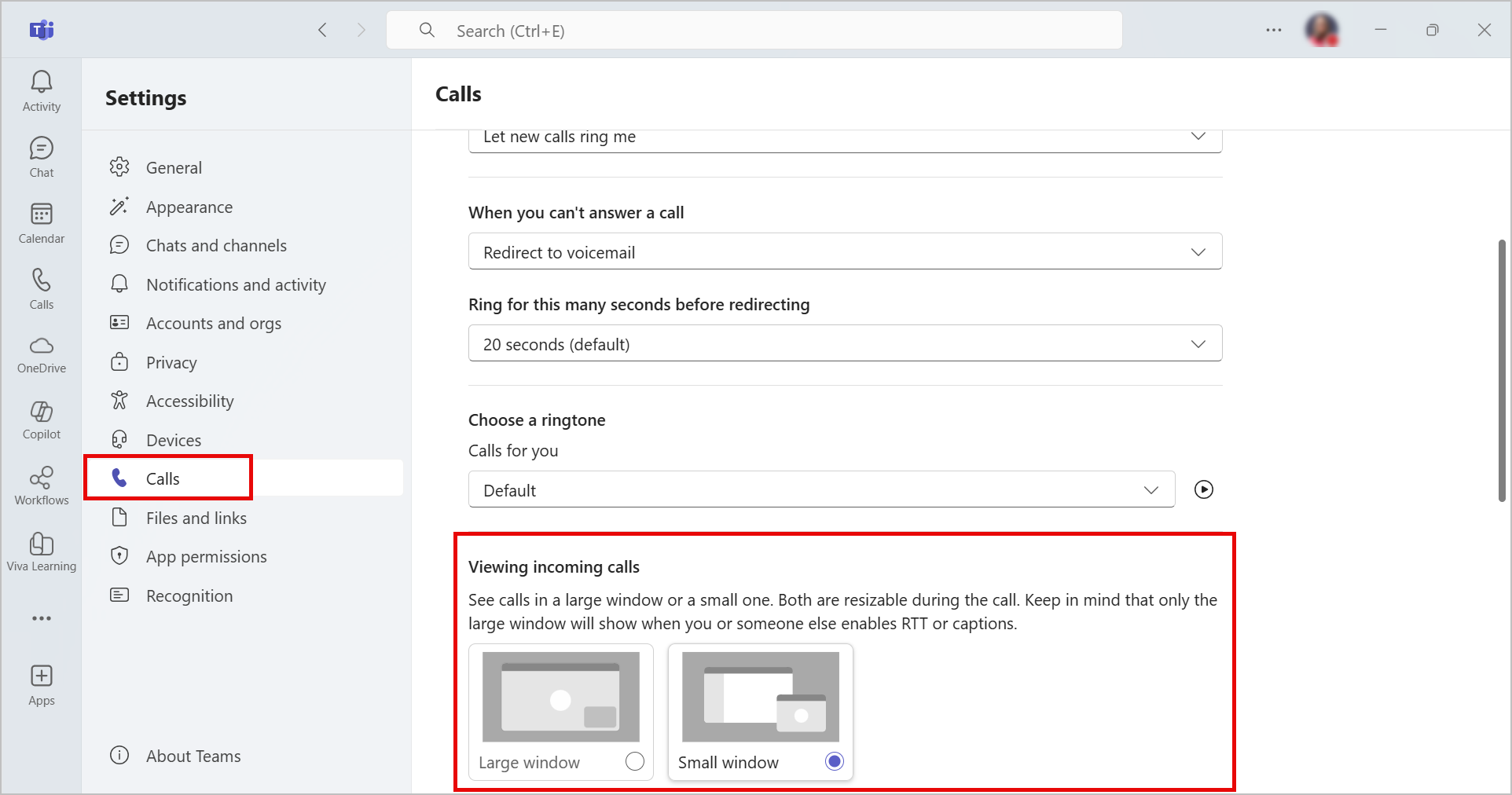Open the 20 seconds (default) dropdown
The width and height of the screenshot is (1512, 795).
(x=845, y=343)
